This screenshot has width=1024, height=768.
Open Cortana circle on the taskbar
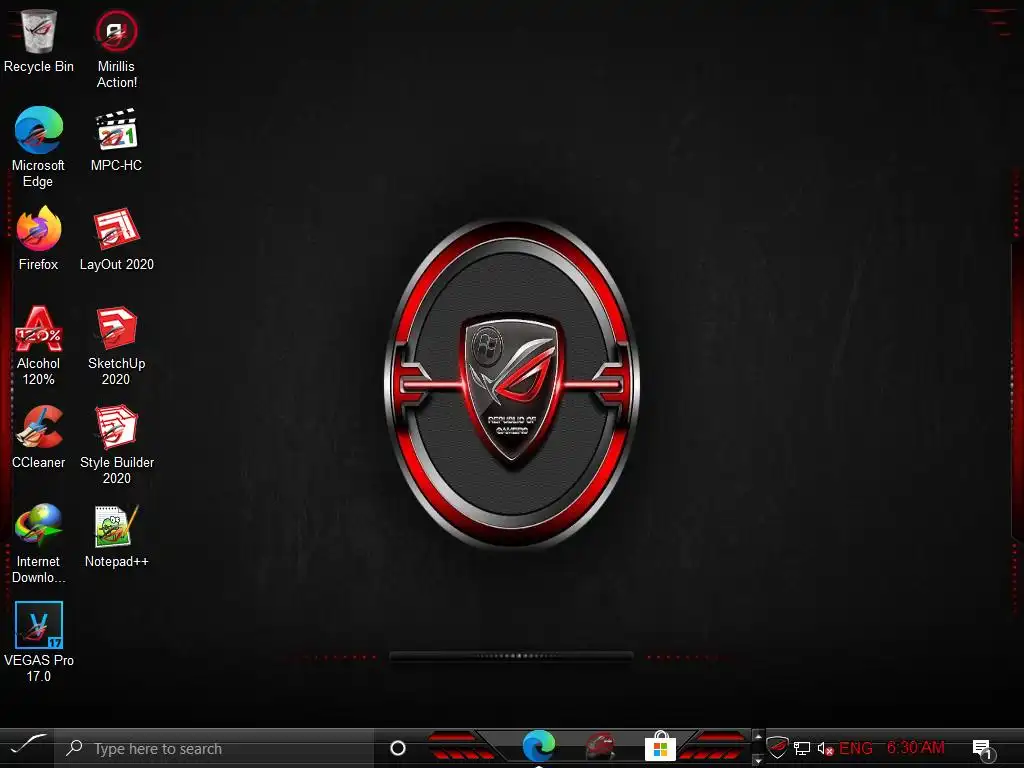point(398,748)
